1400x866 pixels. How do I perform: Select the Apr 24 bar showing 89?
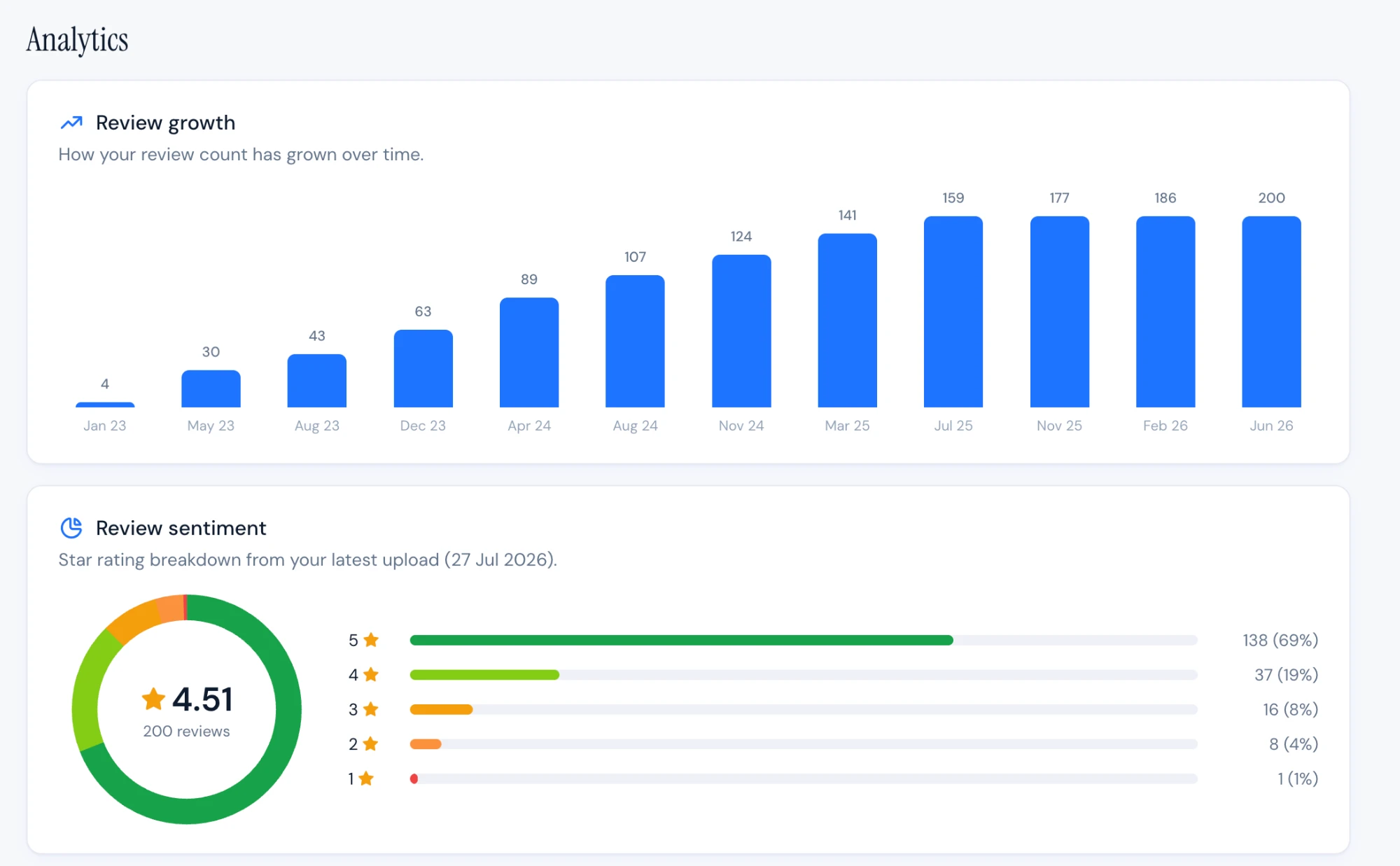point(529,352)
